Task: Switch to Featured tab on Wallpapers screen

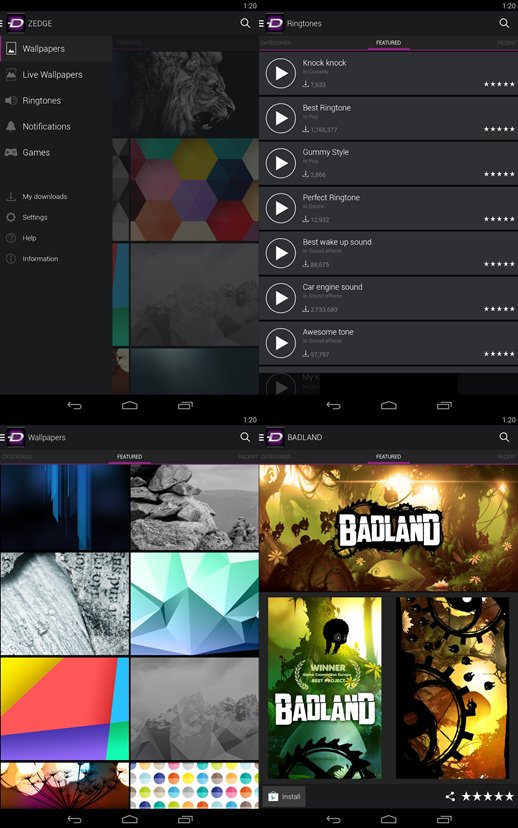Action: point(129,457)
